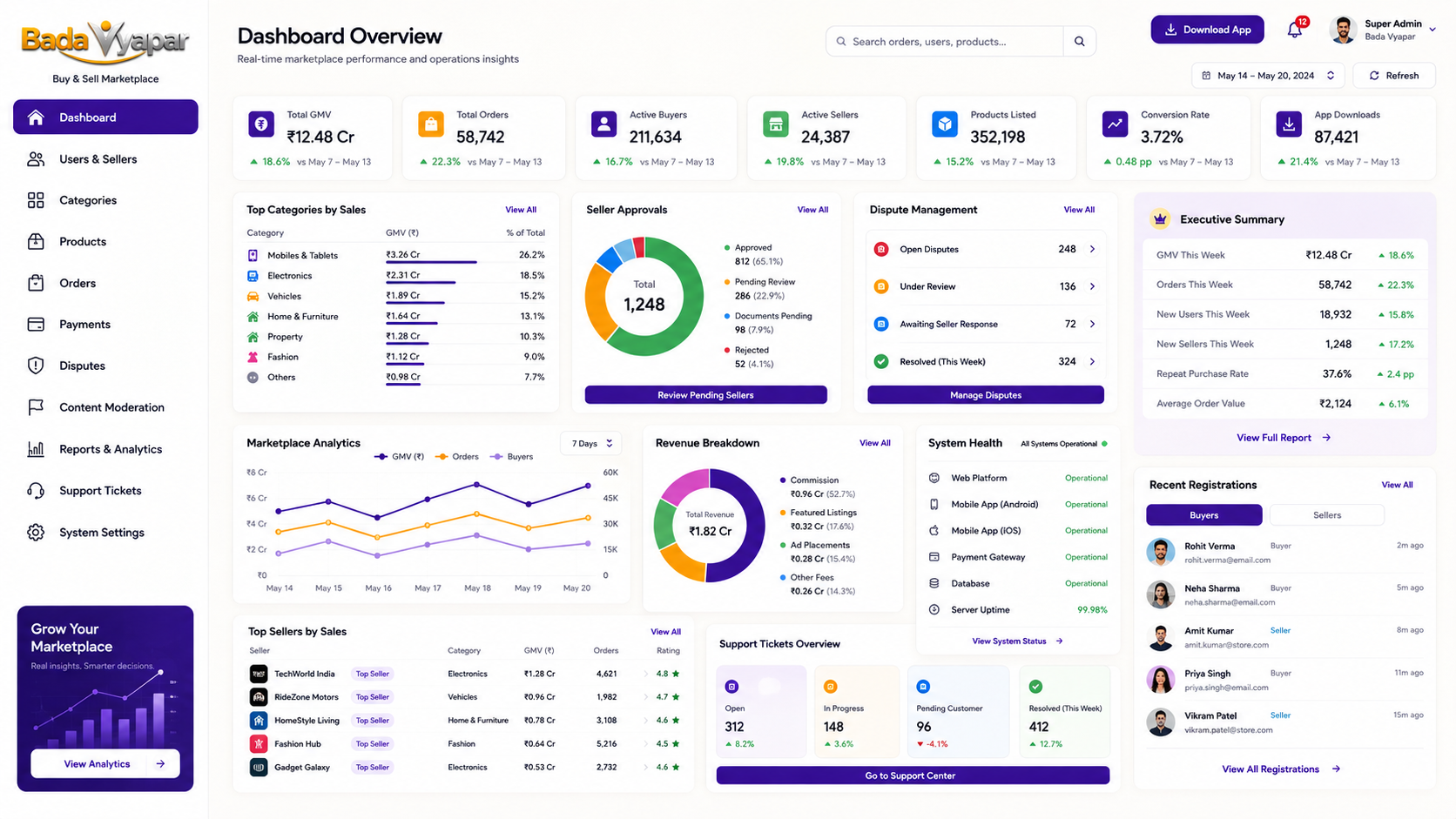The image size is (1456, 819).
Task: Open Categories in the sidebar
Action: pos(105,200)
